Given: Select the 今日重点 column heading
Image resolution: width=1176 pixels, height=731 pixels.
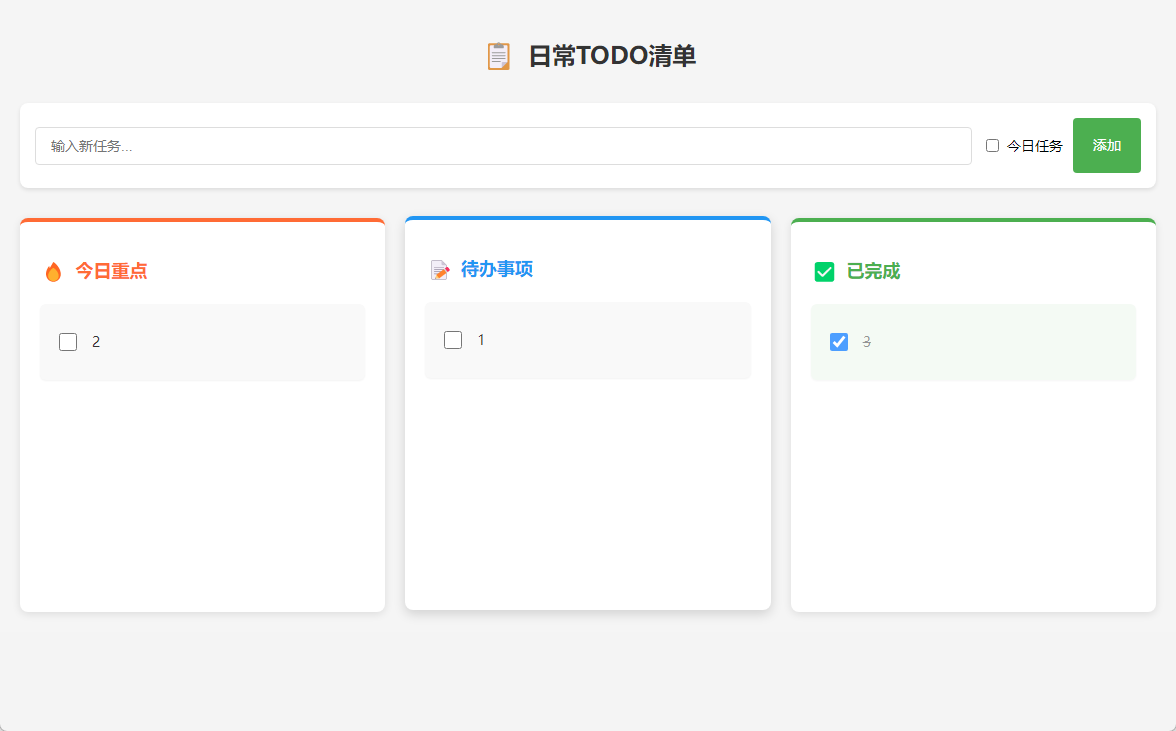Looking at the screenshot, I should click(111, 271).
